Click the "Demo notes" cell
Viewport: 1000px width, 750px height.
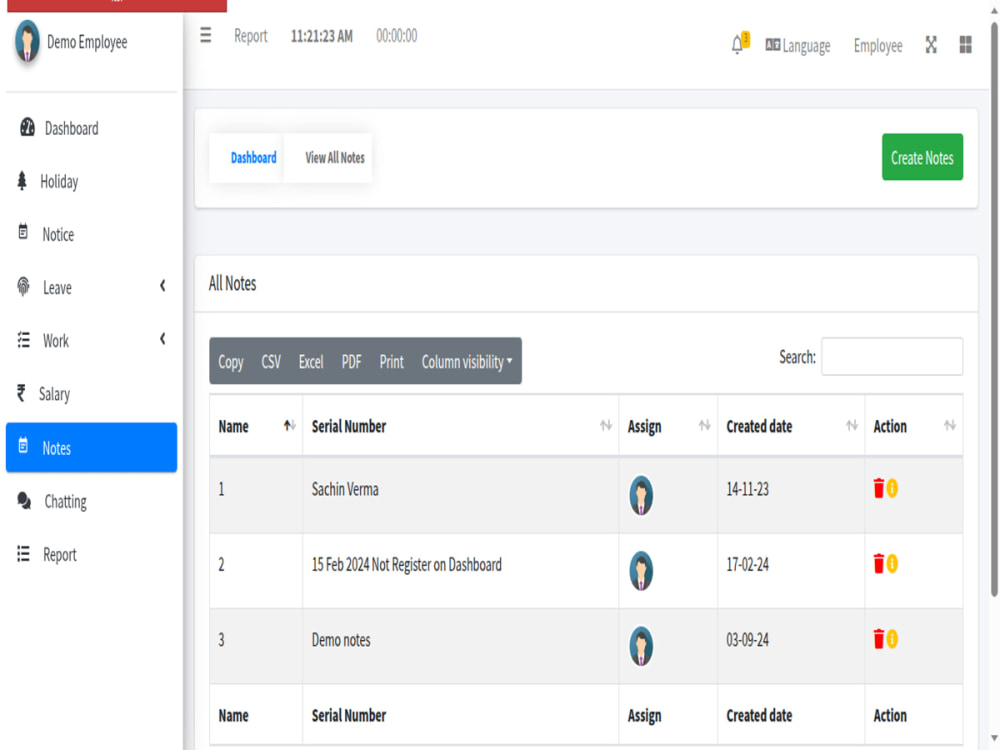[460, 645]
